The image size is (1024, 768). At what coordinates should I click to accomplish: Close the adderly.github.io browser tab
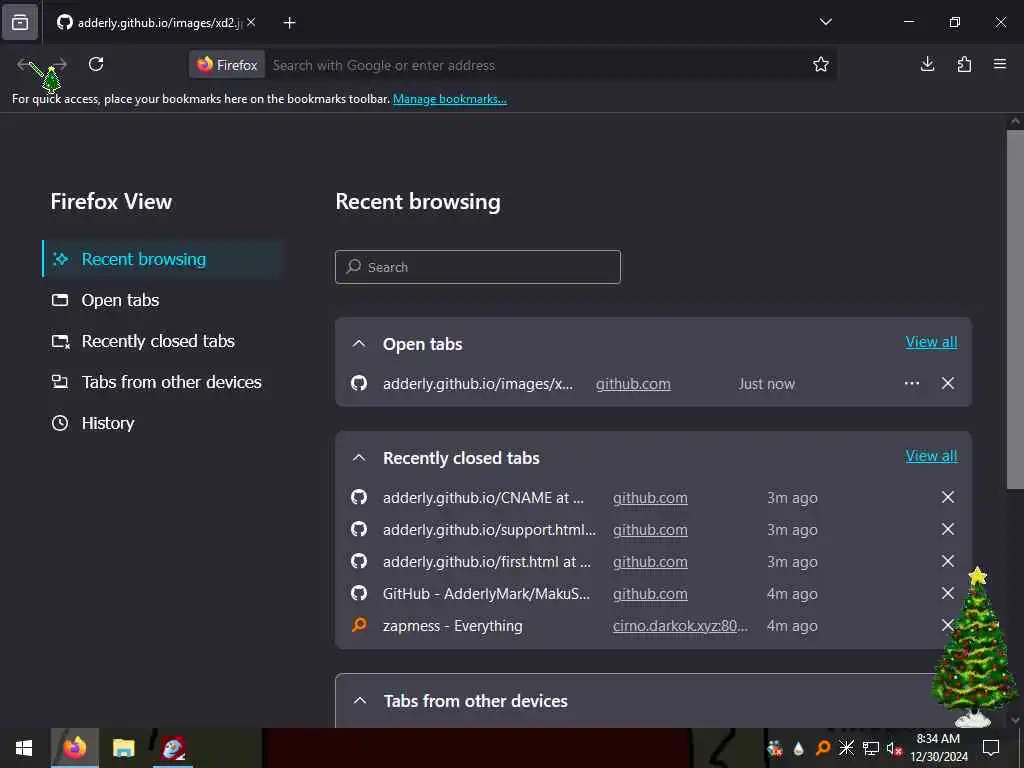[x=251, y=22]
